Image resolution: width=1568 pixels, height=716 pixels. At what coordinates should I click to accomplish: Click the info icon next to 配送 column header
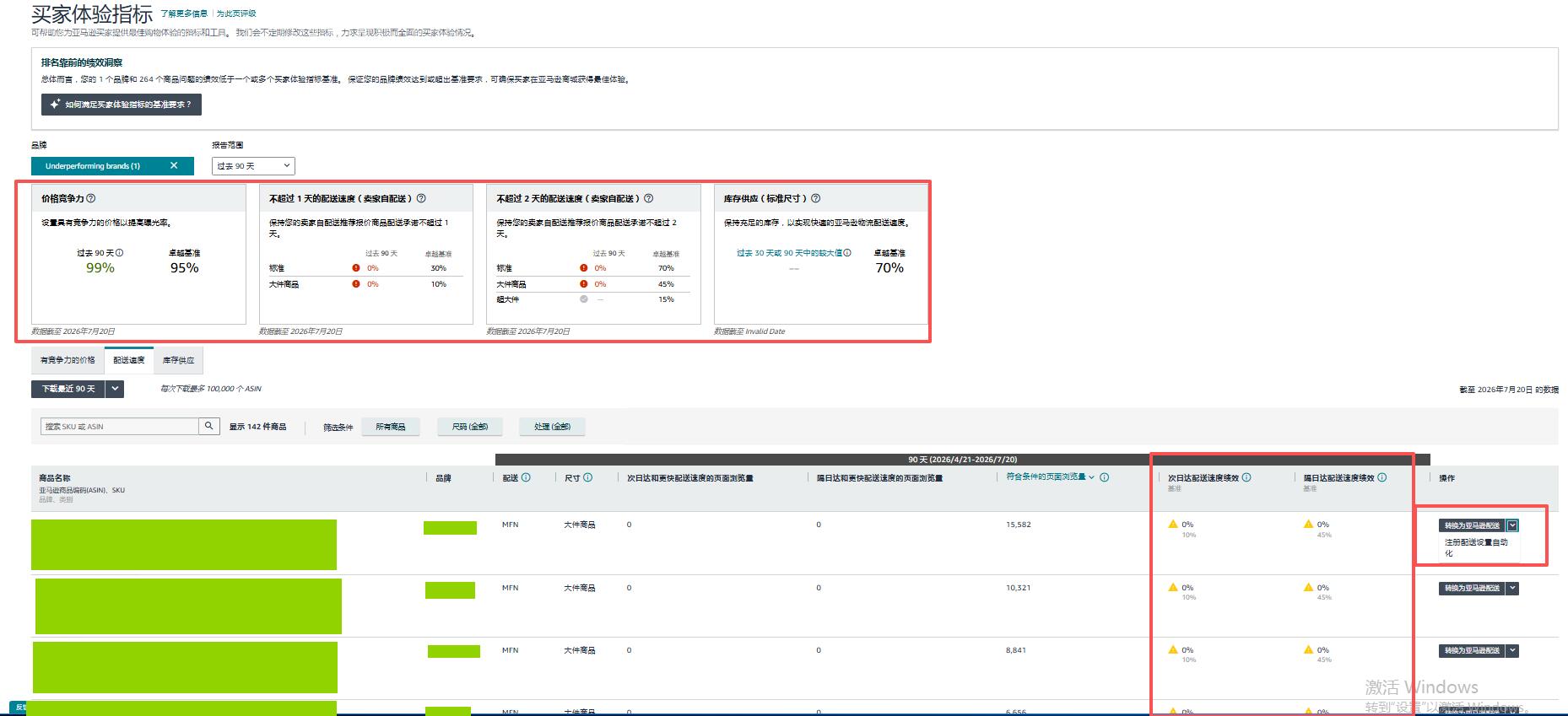pos(526,477)
